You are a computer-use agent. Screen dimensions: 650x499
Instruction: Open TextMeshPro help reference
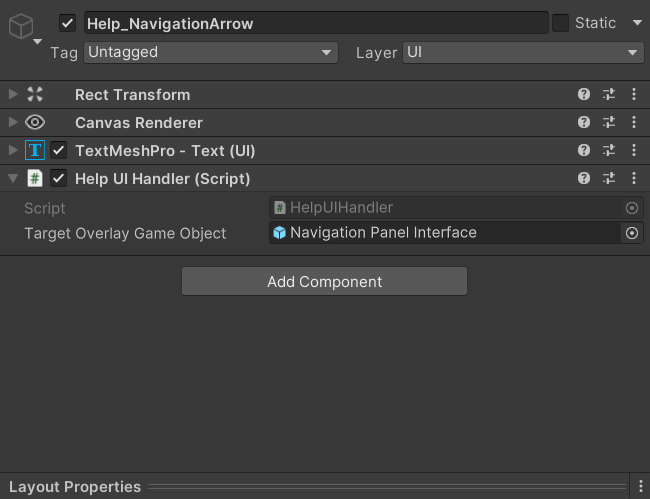click(x=584, y=150)
